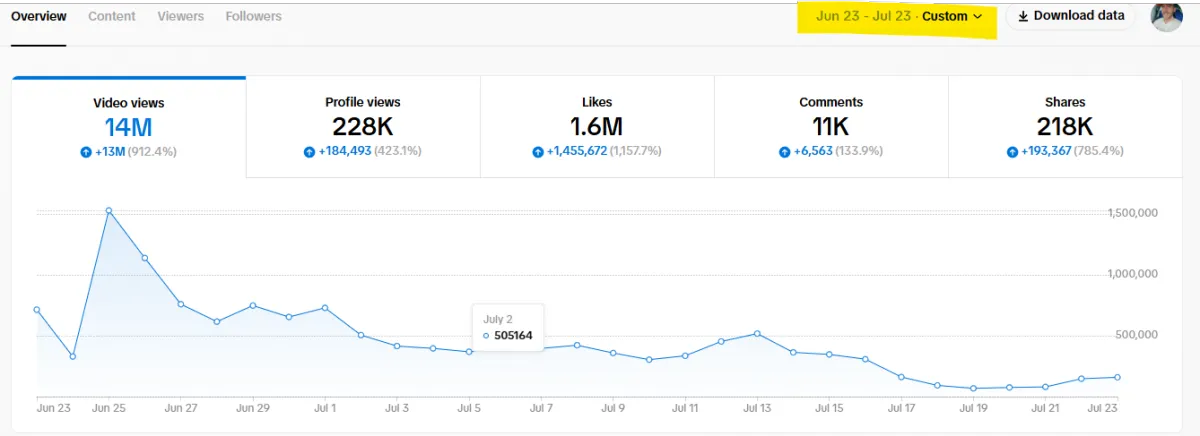1200x436 pixels.
Task: Click the (1,157.7%) percentage text
Action: [636, 152]
